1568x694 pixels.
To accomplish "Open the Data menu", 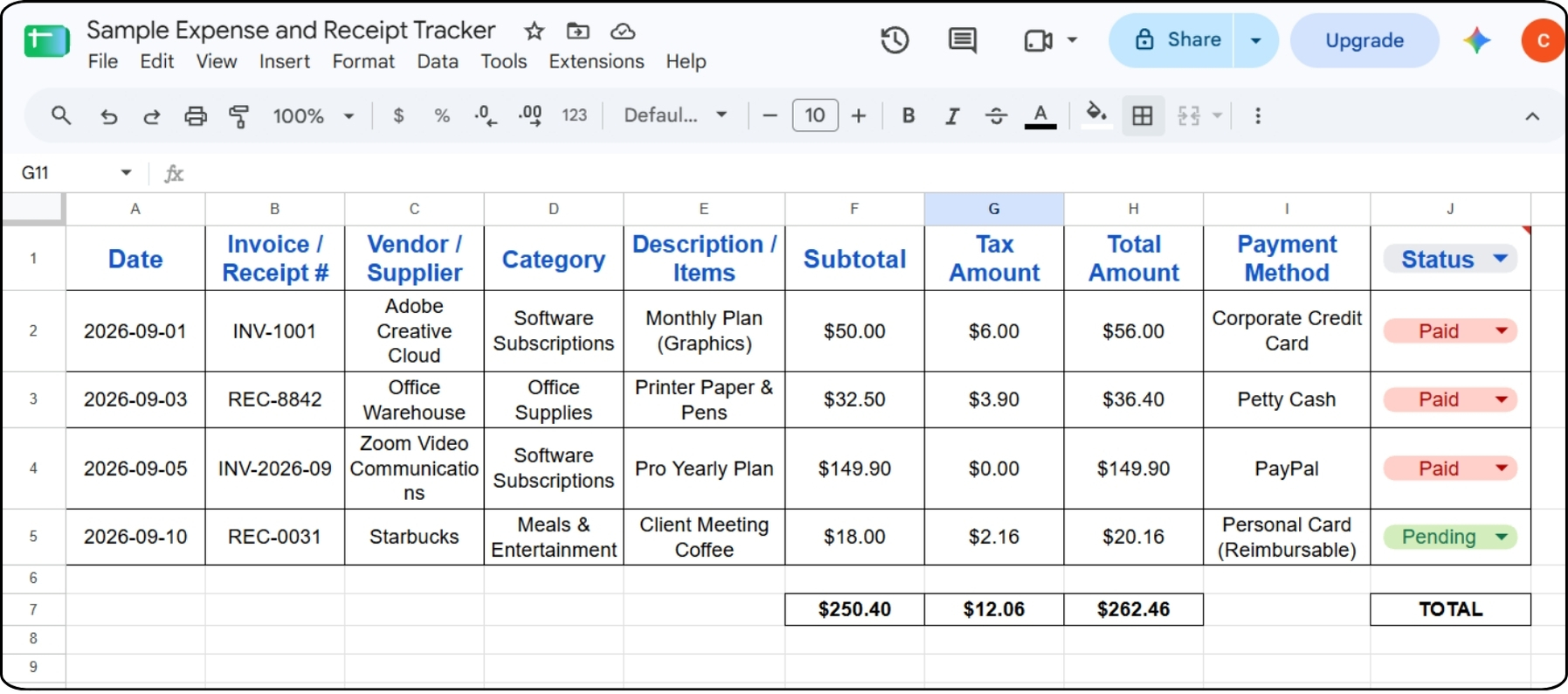I will (x=438, y=61).
